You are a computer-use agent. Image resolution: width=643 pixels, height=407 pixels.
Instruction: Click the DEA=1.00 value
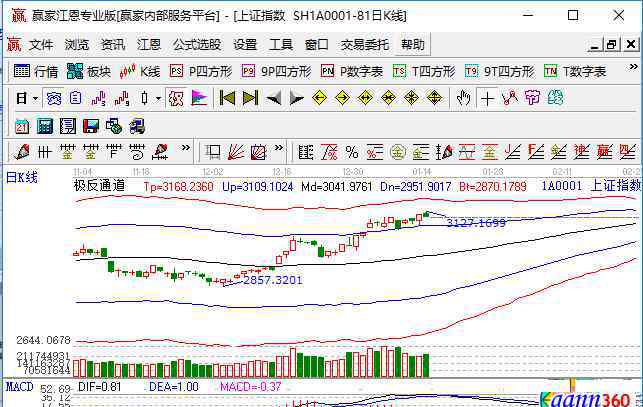(174, 387)
